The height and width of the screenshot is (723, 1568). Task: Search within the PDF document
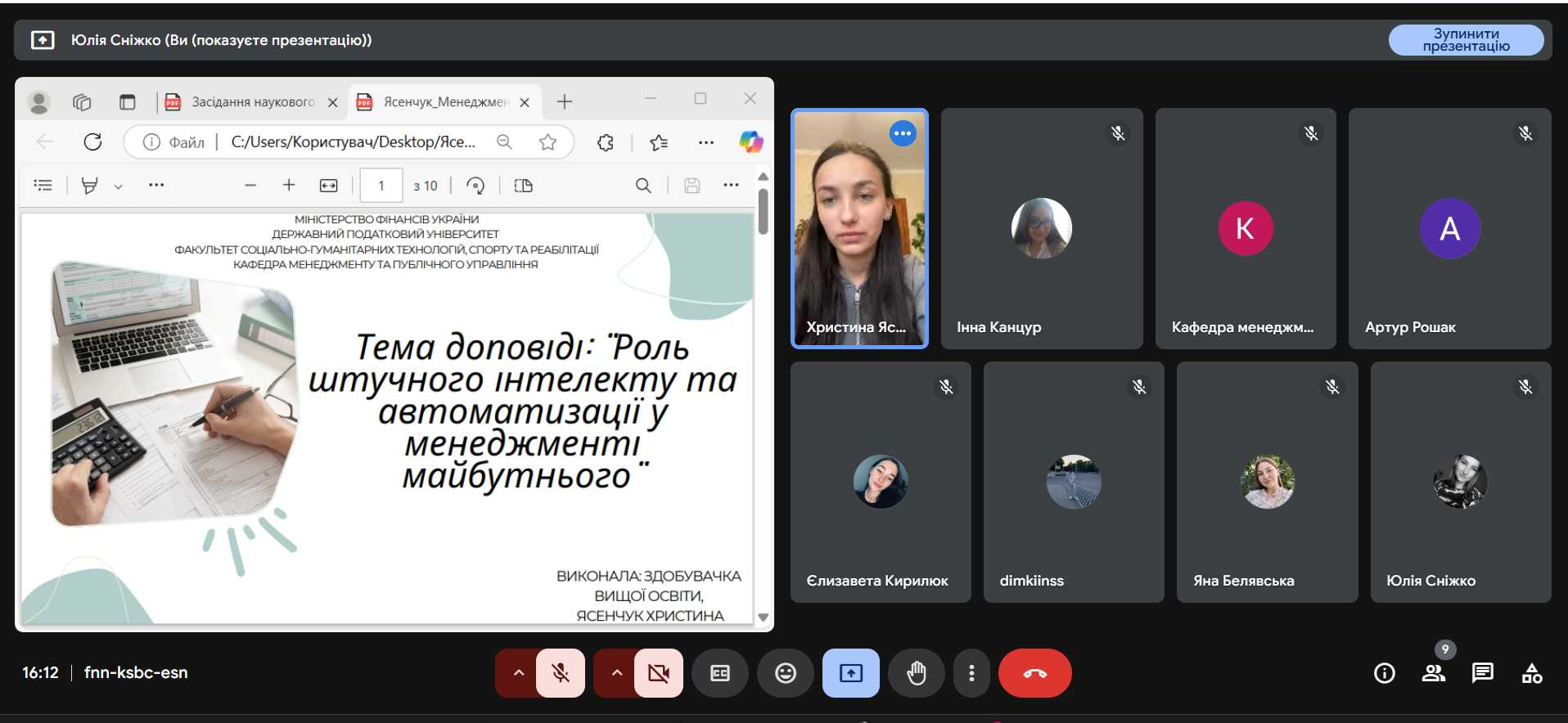[x=644, y=186]
